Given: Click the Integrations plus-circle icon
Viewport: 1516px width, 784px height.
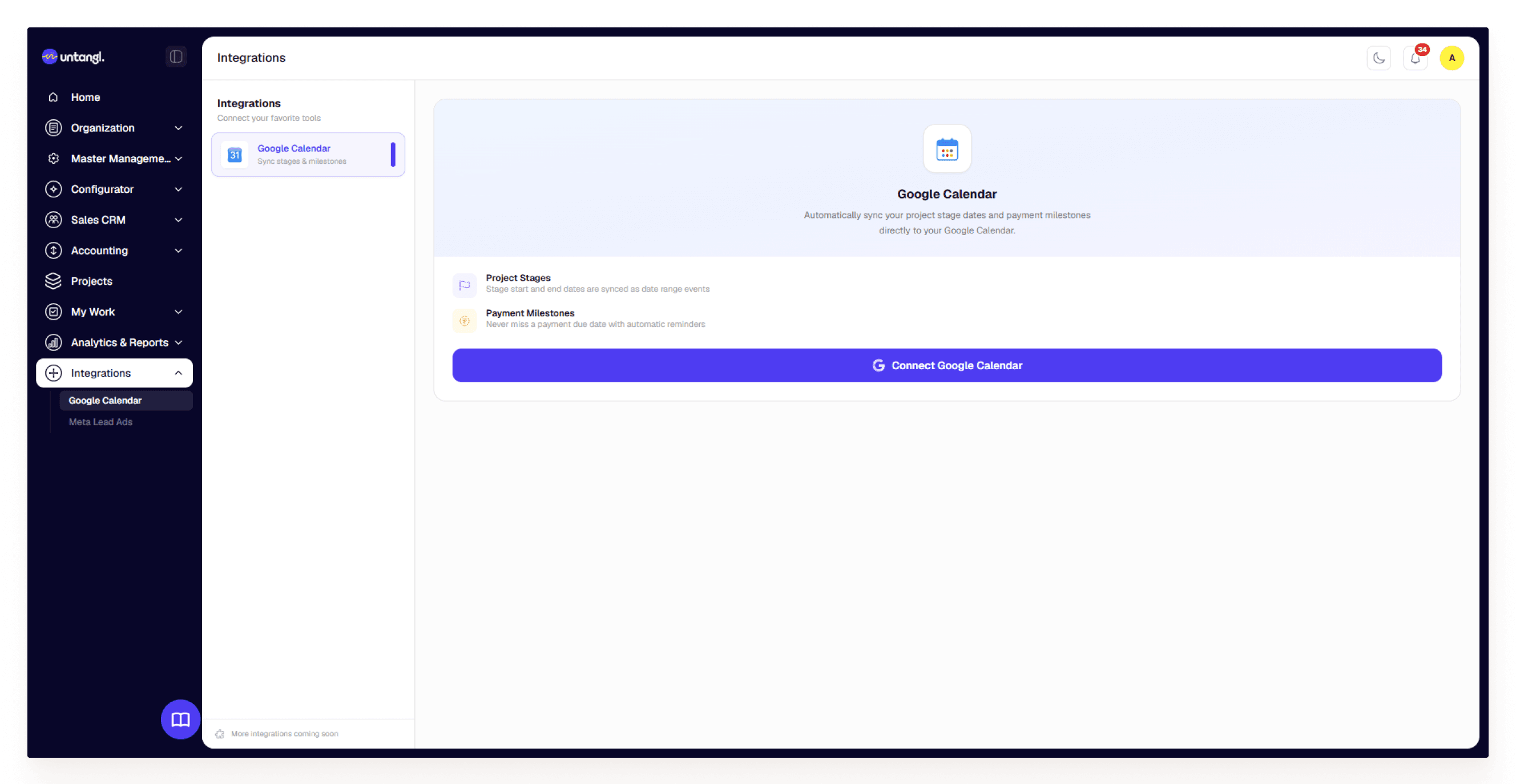Looking at the screenshot, I should coord(54,372).
